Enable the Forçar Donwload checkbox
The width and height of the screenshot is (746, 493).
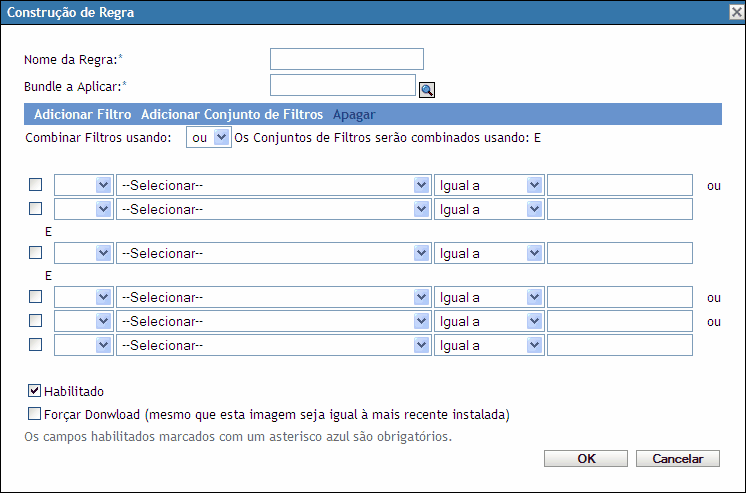click(35, 413)
